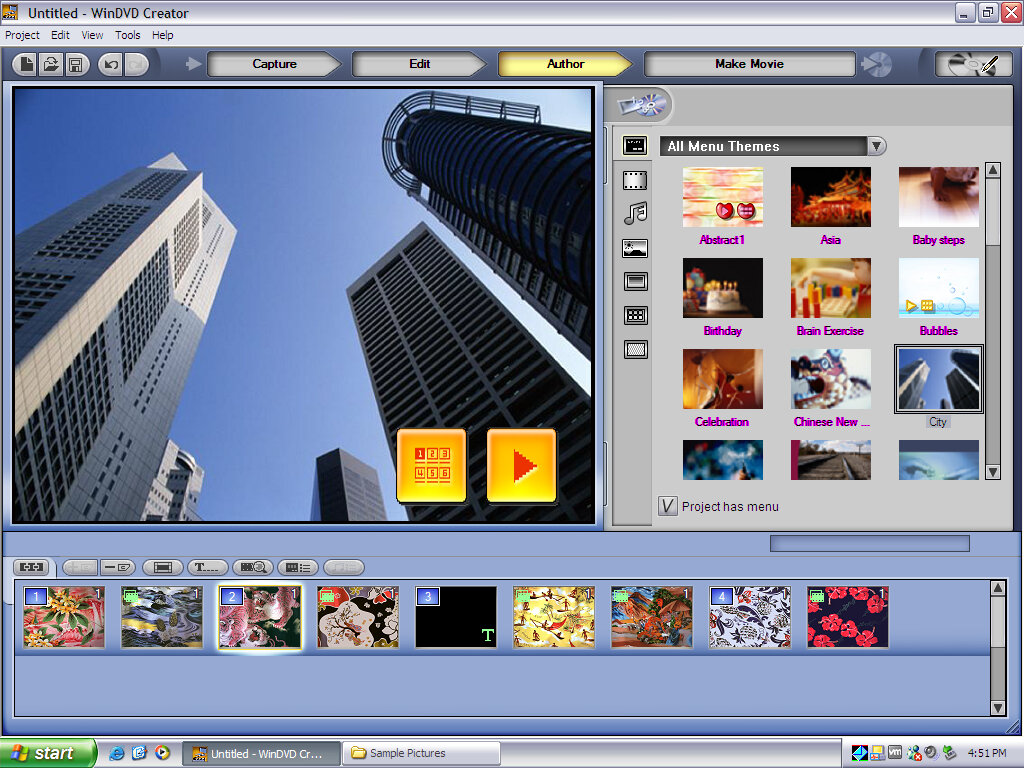This screenshot has width=1024, height=768.
Task: Toggle the Project has menu checkbox
Action: [668, 506]
